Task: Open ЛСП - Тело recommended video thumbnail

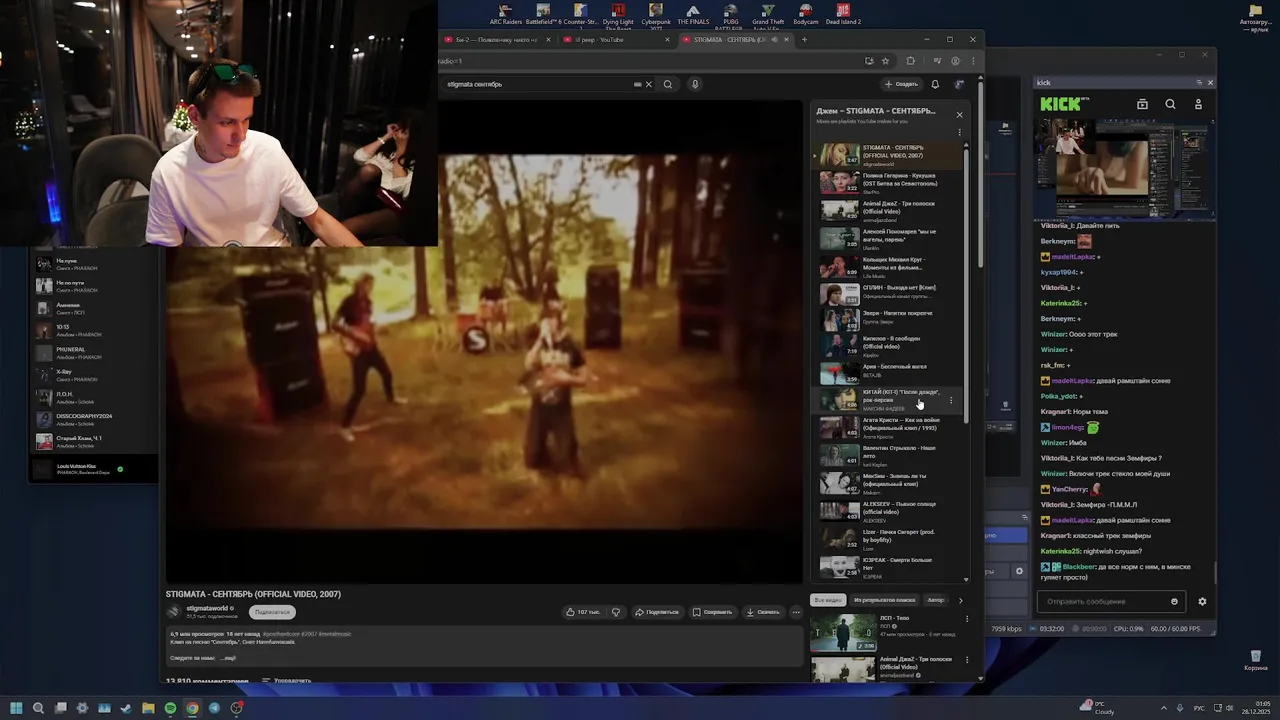Action: (x=842, y=632)
